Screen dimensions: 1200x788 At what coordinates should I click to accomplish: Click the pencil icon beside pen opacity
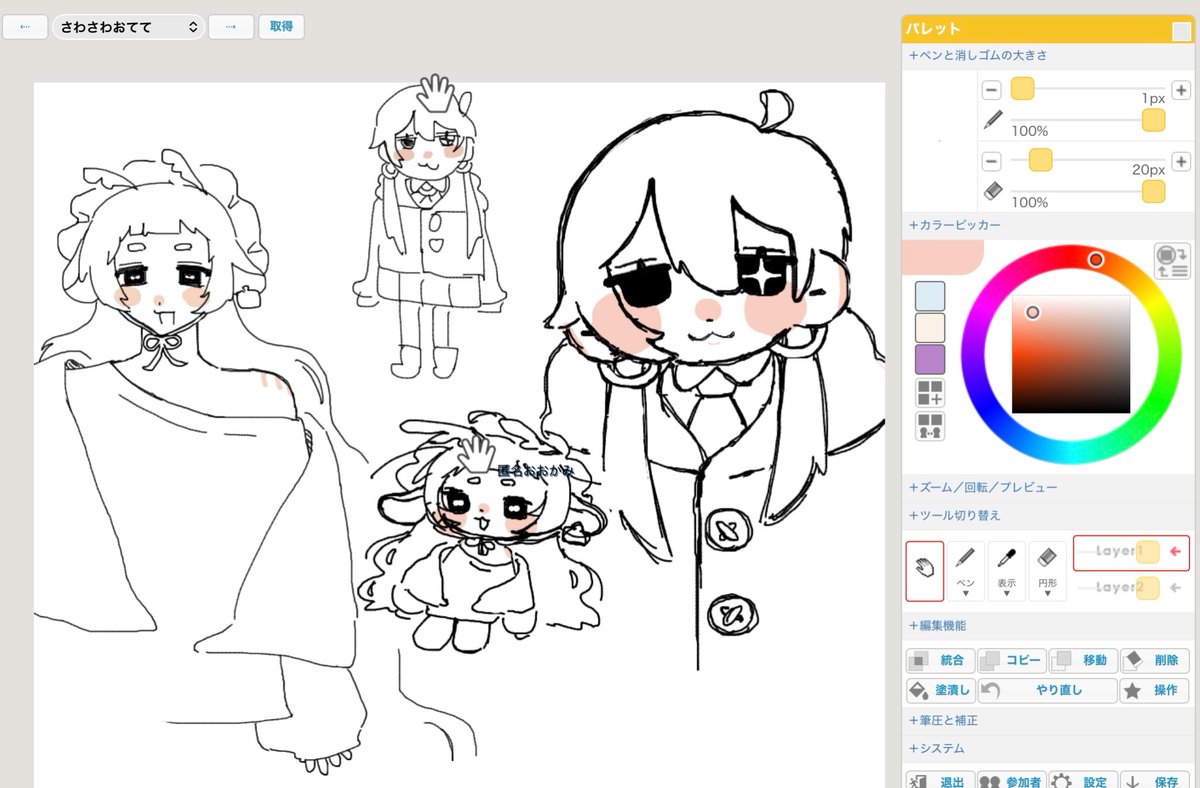992,120
